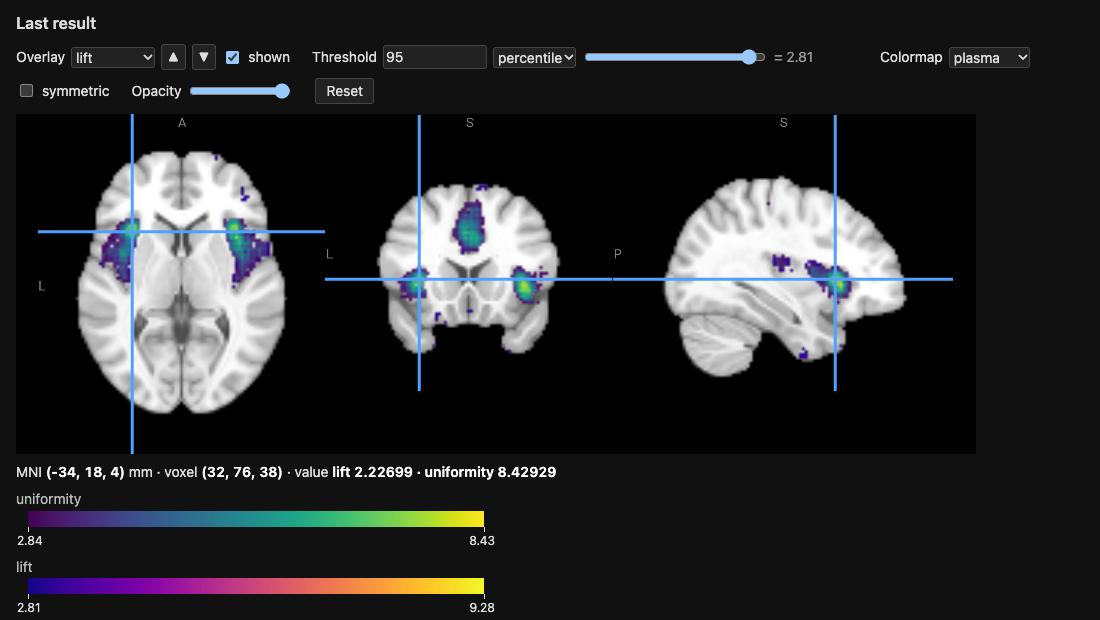The width and height of the screenshot is (1100, 620).
Task: Open the Colormap dropdown set to plasma
Action: [989, 58]
